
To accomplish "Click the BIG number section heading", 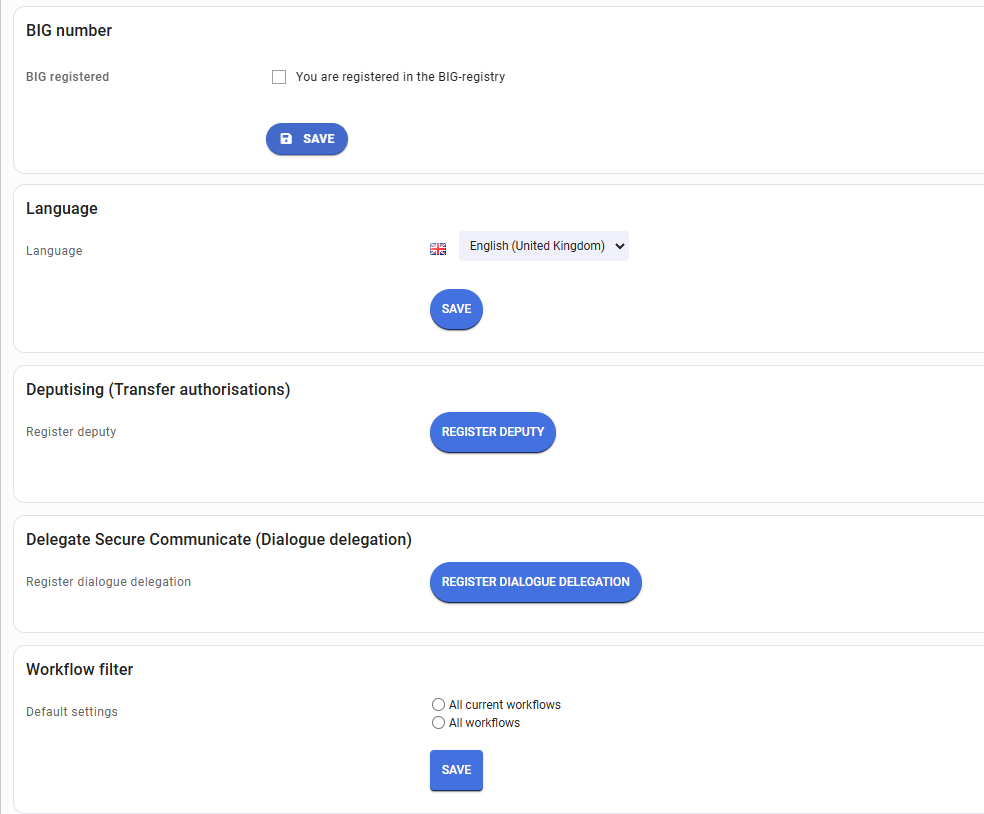I will tap(69, 31).
